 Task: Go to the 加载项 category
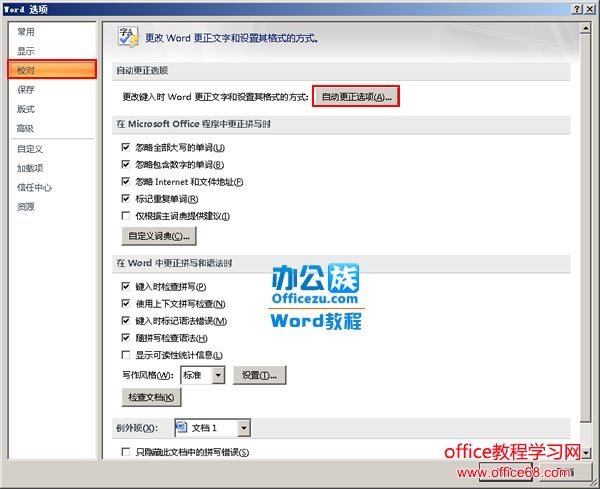pos(30,168)
